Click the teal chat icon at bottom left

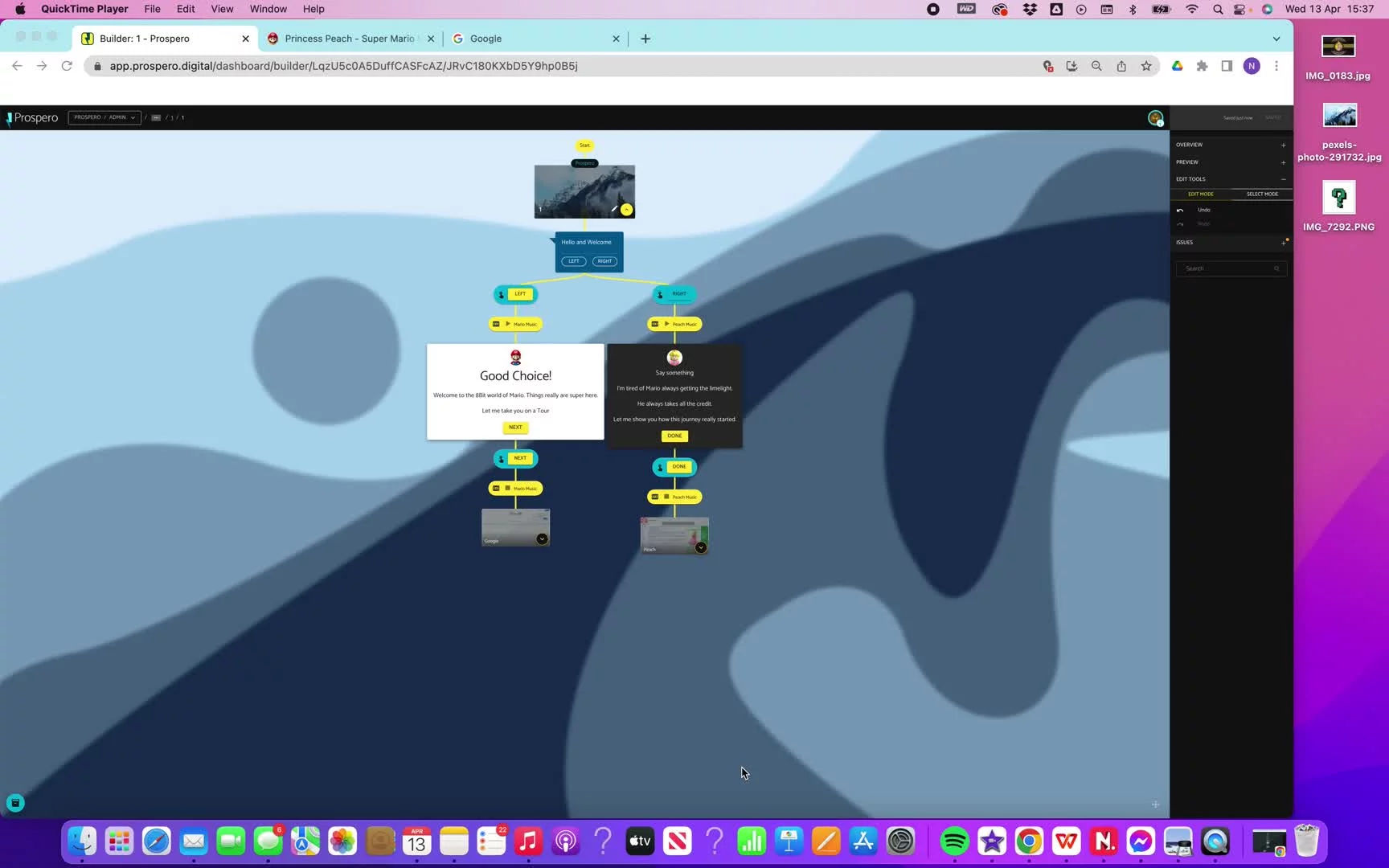click(x=15, y=803)
